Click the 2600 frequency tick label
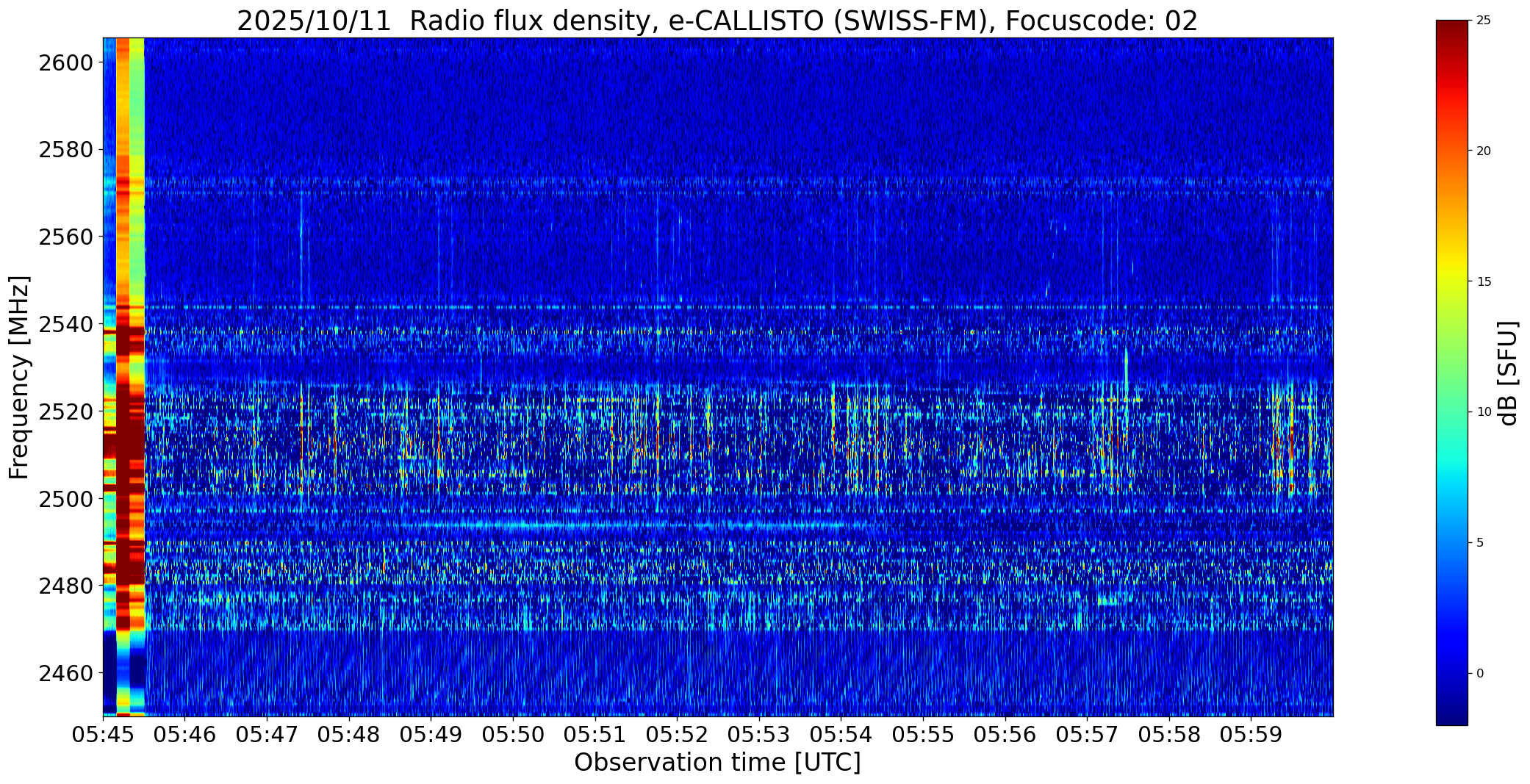The width and height of the screenshot is (1530, 784). [66, 63]
